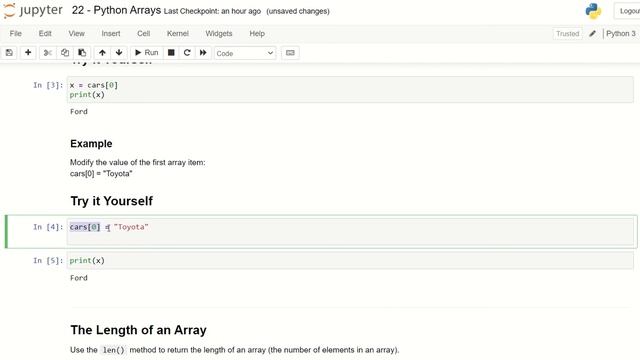Viewport: 640px width, 360px height.
Task: Click the In [5] prompt label
Action: tap(48, 260)
